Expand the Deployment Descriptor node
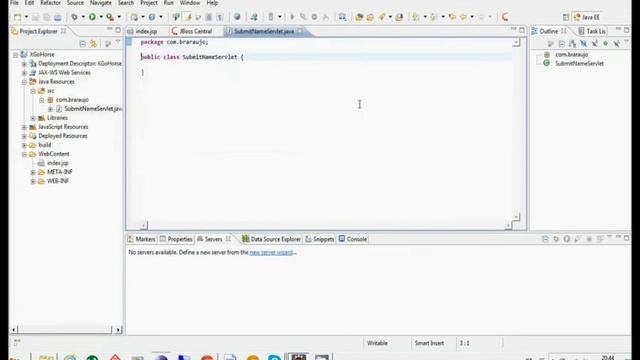640x360 pixels. (24, 64)
